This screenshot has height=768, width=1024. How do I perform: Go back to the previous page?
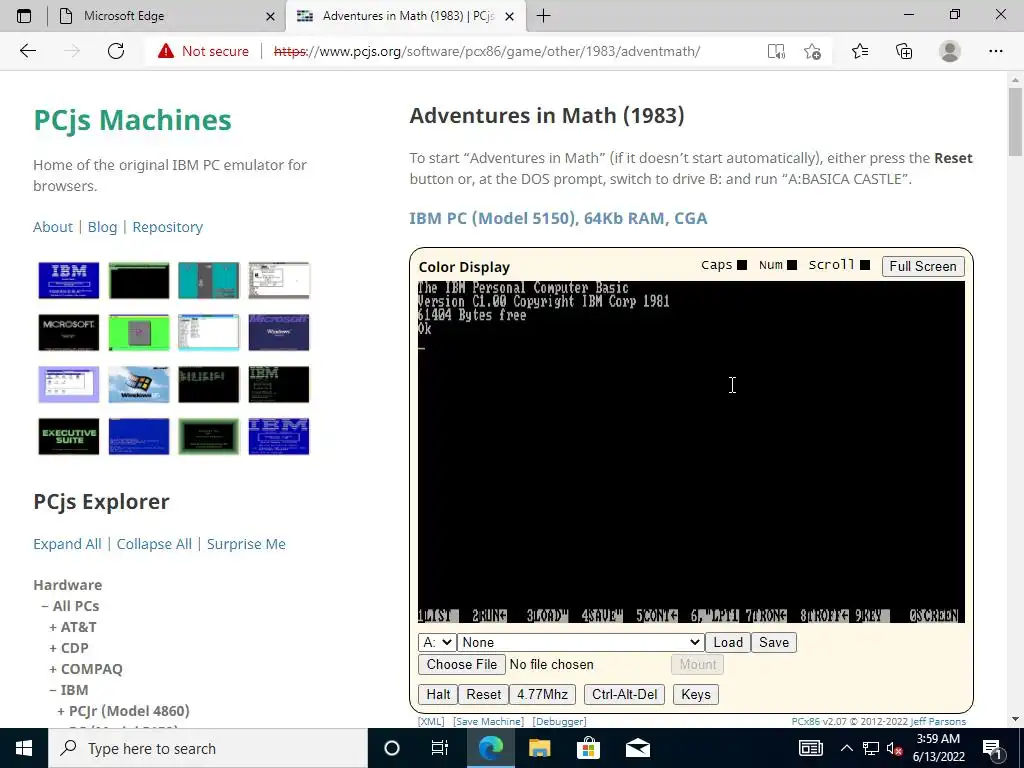[x=27, y=51]
